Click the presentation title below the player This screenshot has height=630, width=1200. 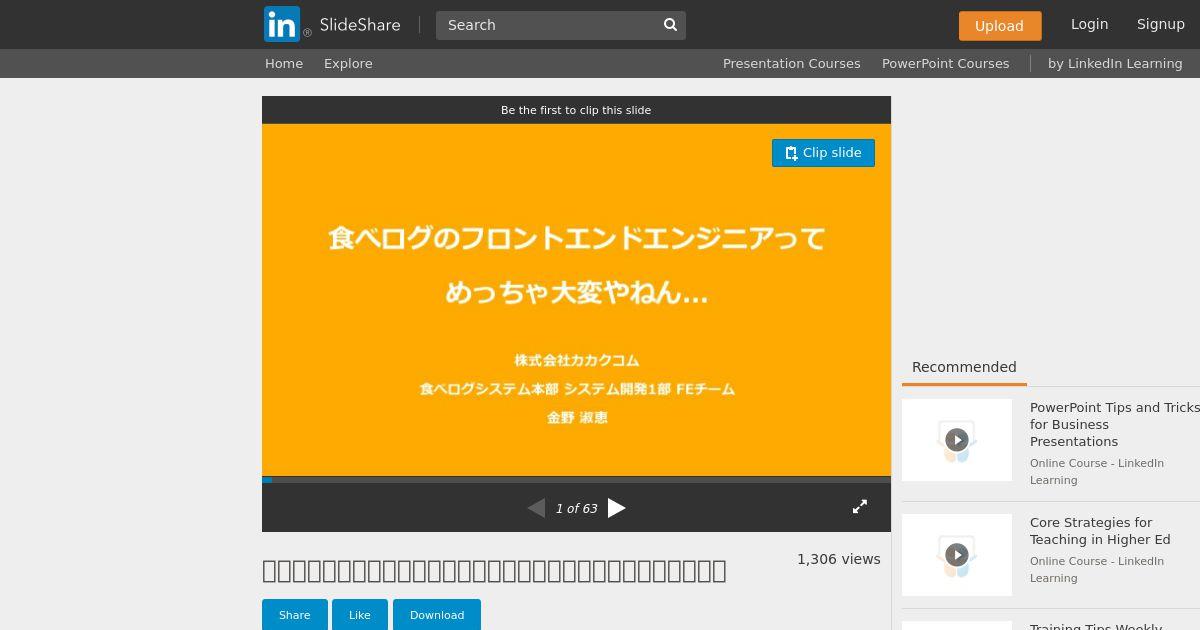click(494, 571)
